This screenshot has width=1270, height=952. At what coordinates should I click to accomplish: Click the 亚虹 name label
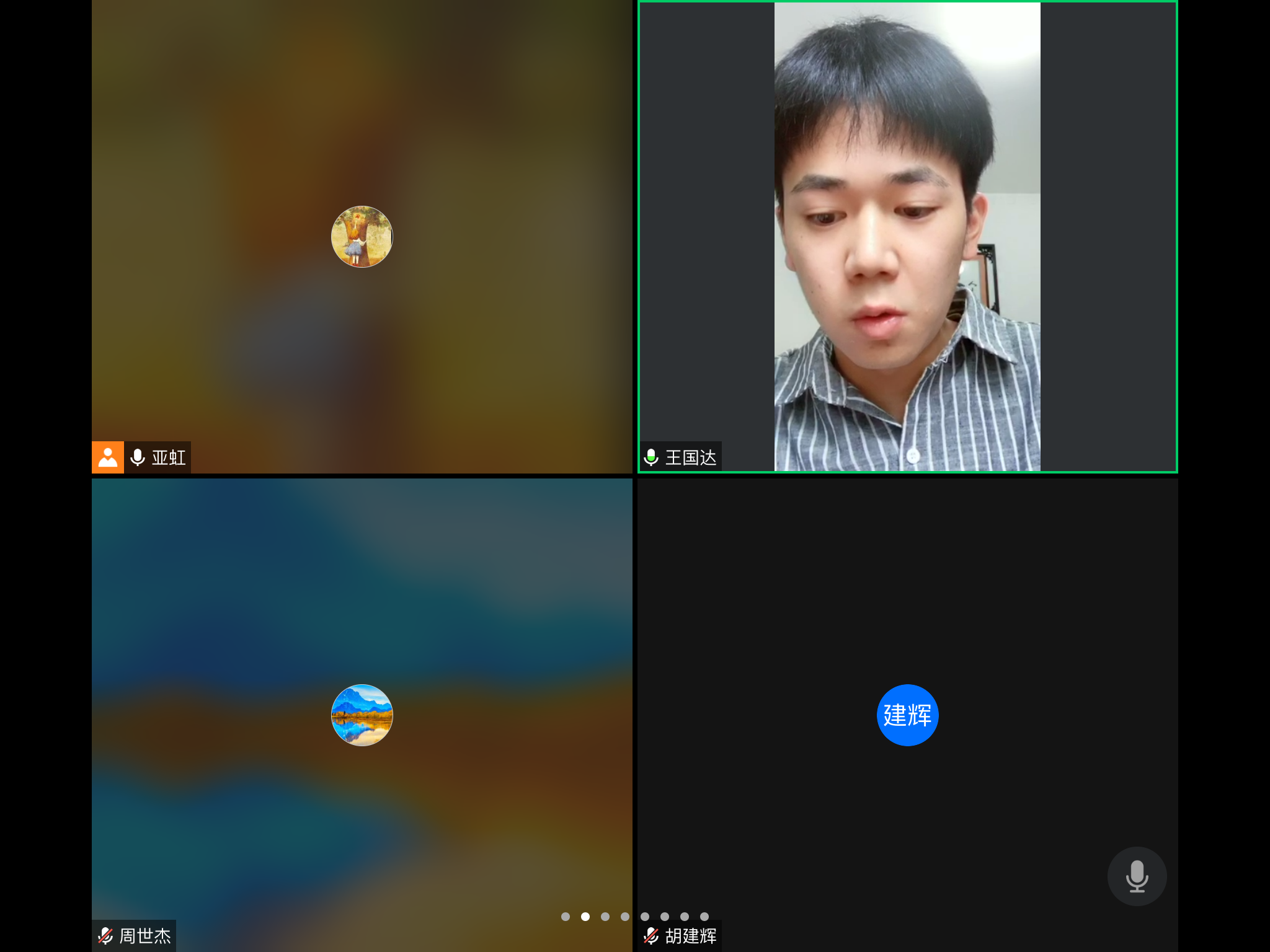169,457
